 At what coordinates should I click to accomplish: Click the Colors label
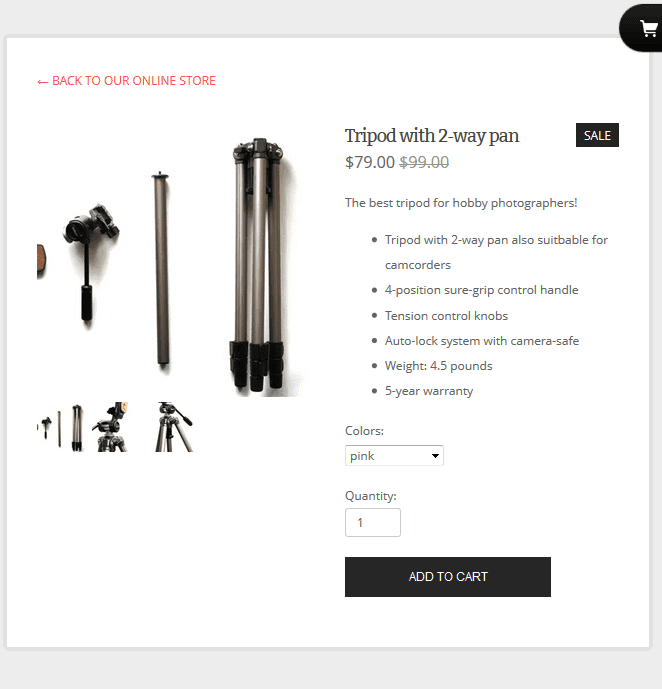pyautogui.click(x=364, y=431)
